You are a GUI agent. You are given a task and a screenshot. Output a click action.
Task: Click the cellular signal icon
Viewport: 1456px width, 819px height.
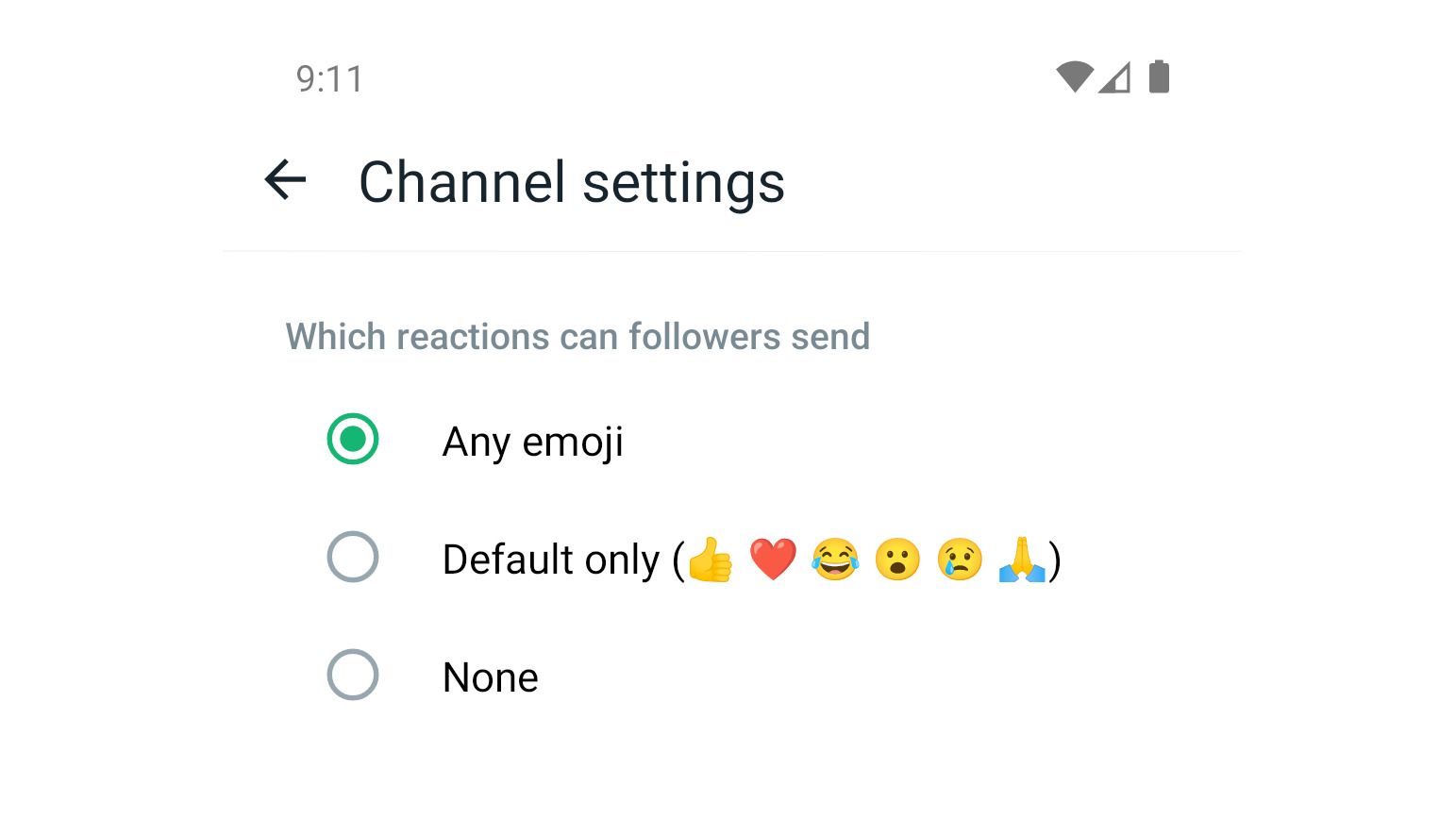(x=1113, y=77)
